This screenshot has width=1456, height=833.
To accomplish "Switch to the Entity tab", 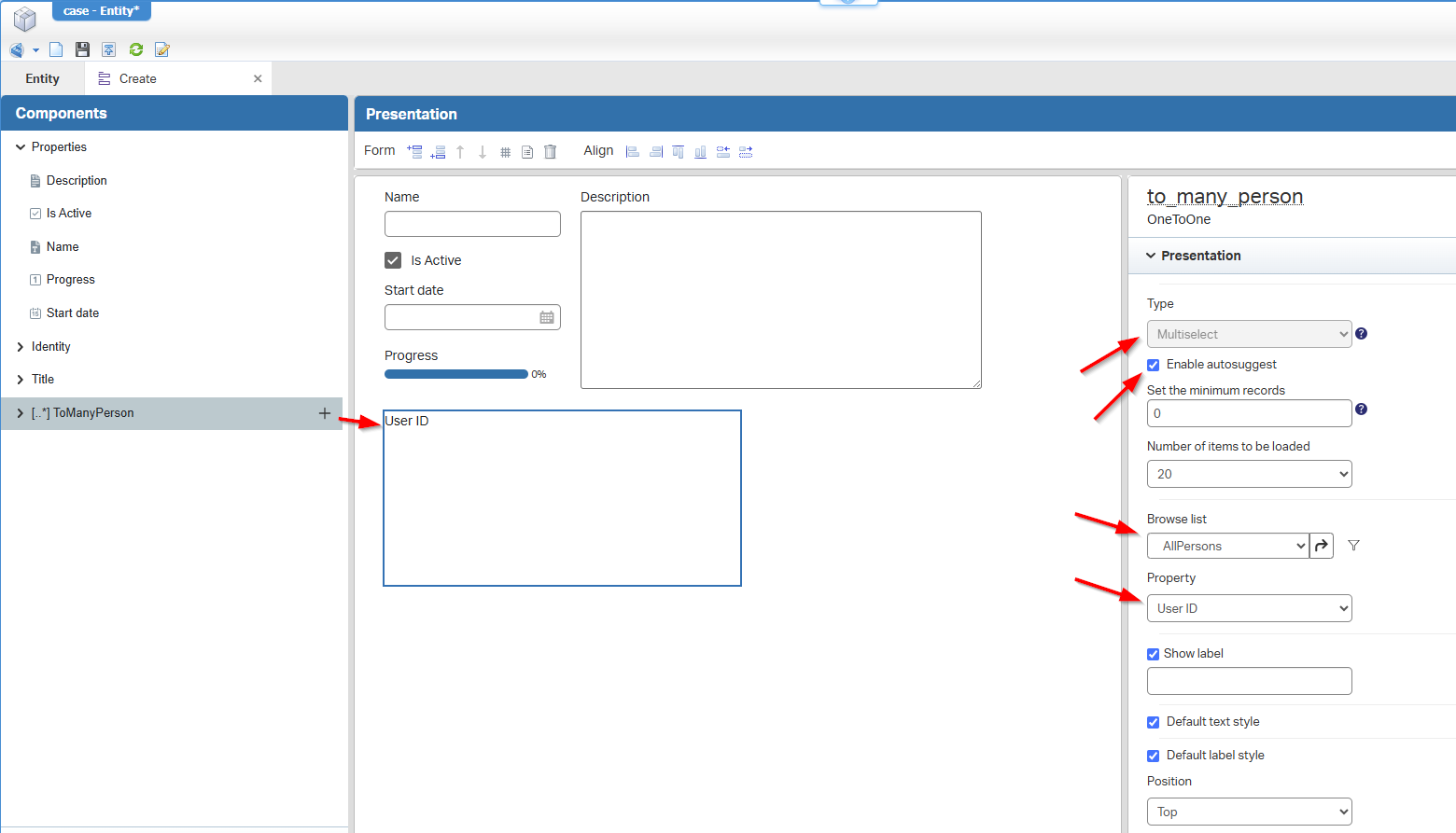I will coord(42,78).
